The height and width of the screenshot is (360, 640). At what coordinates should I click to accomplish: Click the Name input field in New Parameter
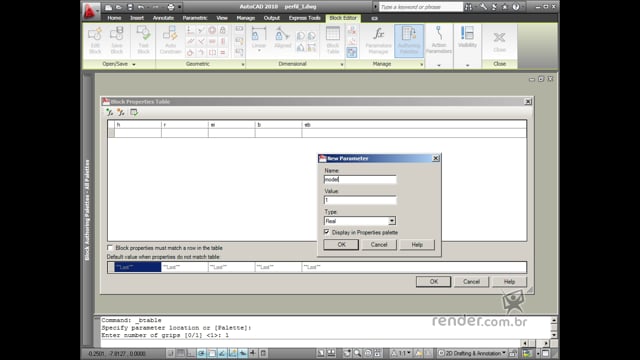360,179
